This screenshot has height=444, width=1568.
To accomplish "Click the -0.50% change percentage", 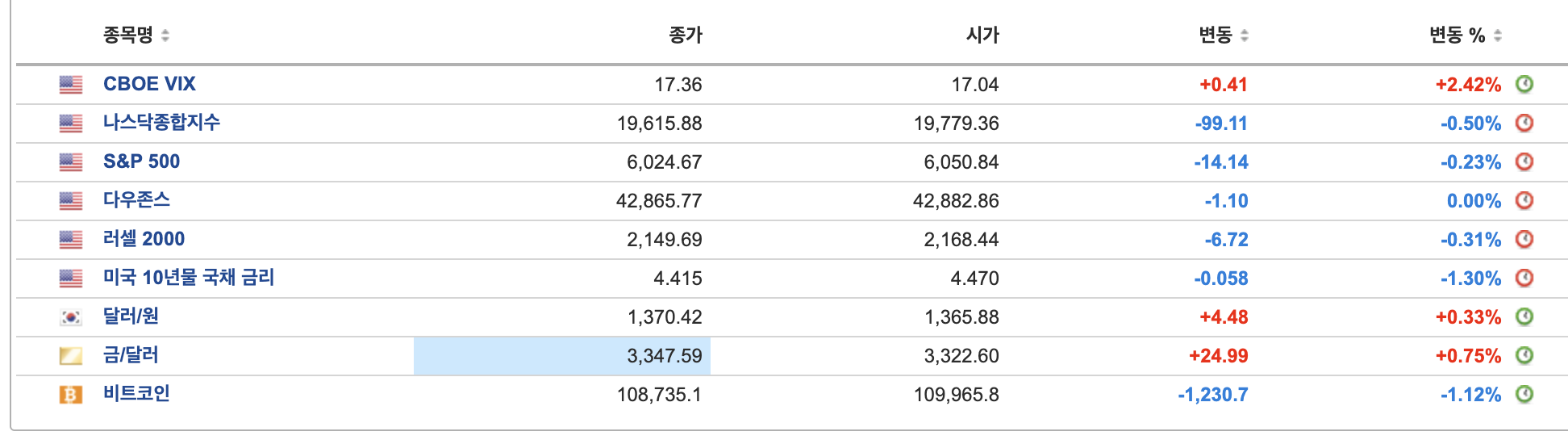I will click(1471, 124).
